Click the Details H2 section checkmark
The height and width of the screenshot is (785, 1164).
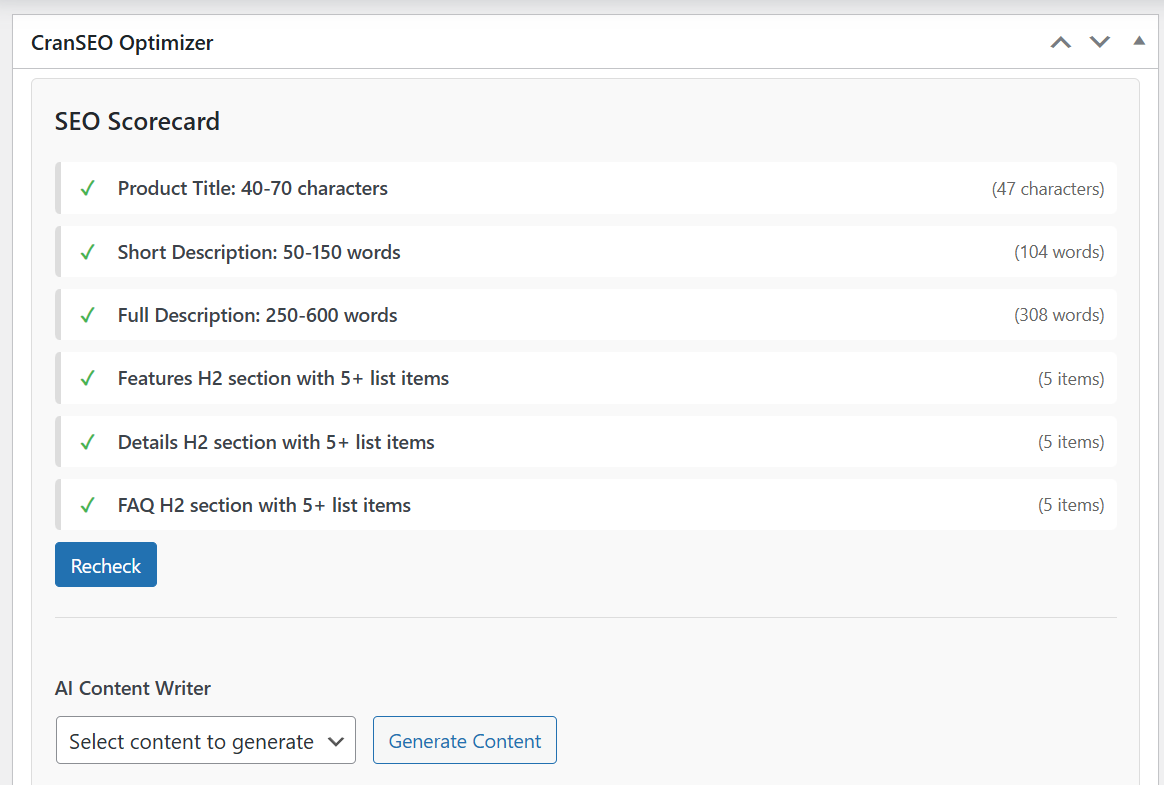(x=88, y=442)
